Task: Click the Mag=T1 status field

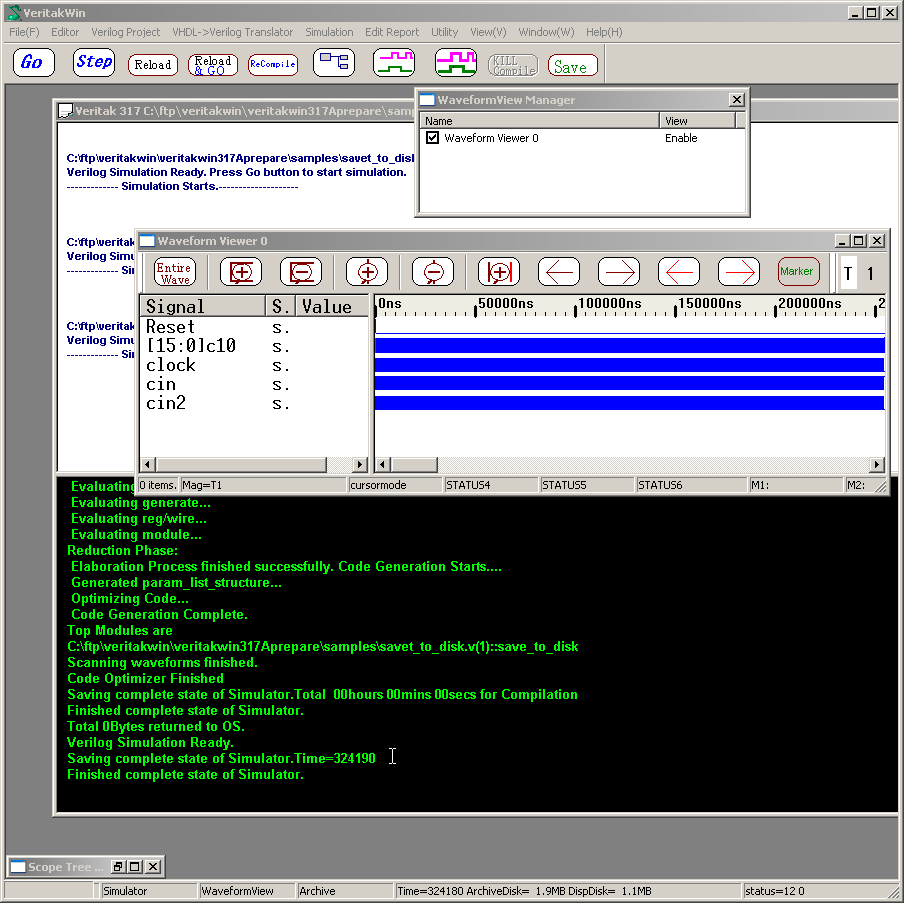Action: coord(263,485)
